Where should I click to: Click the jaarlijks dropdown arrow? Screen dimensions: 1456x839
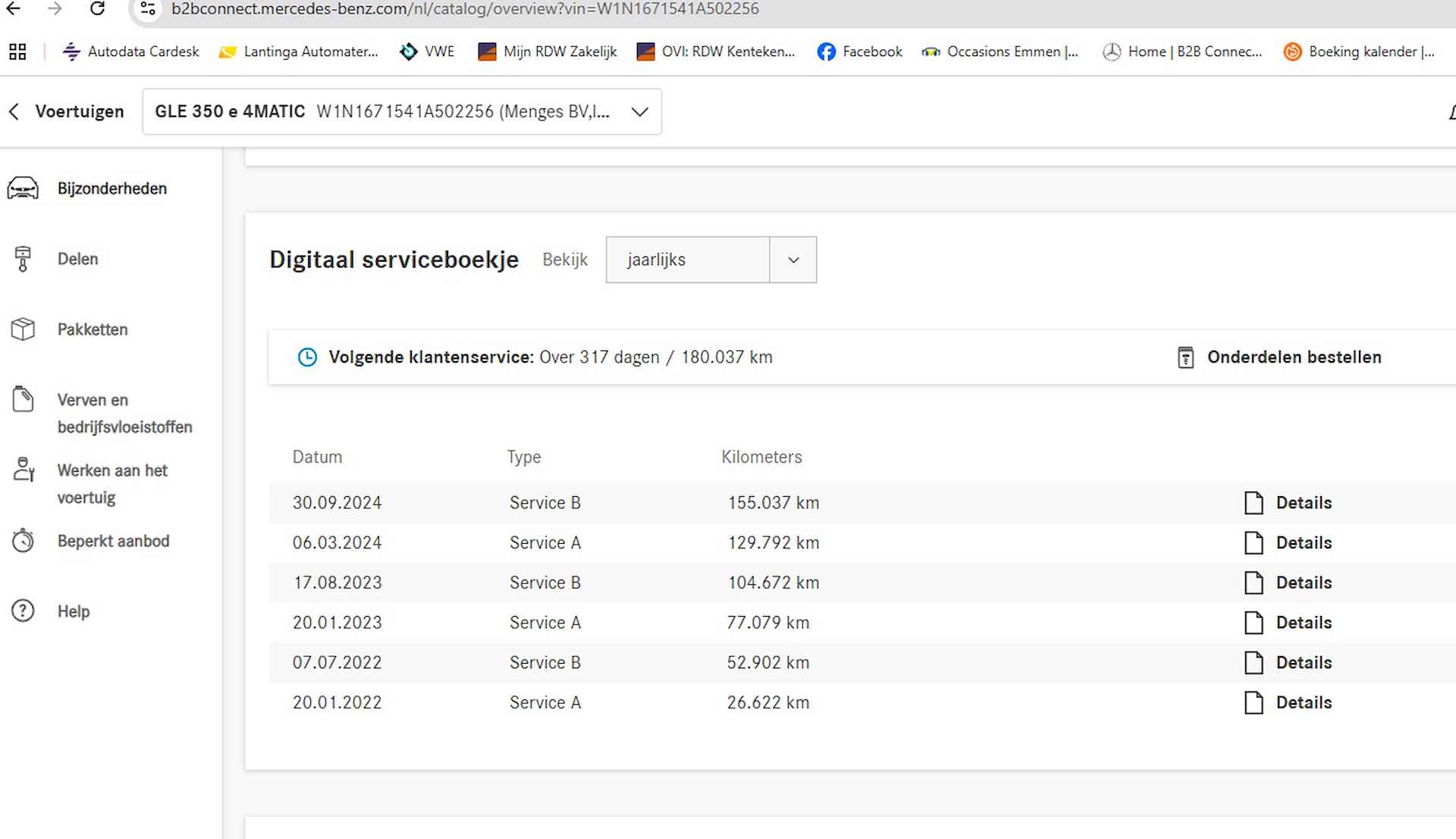coord(793,259)
